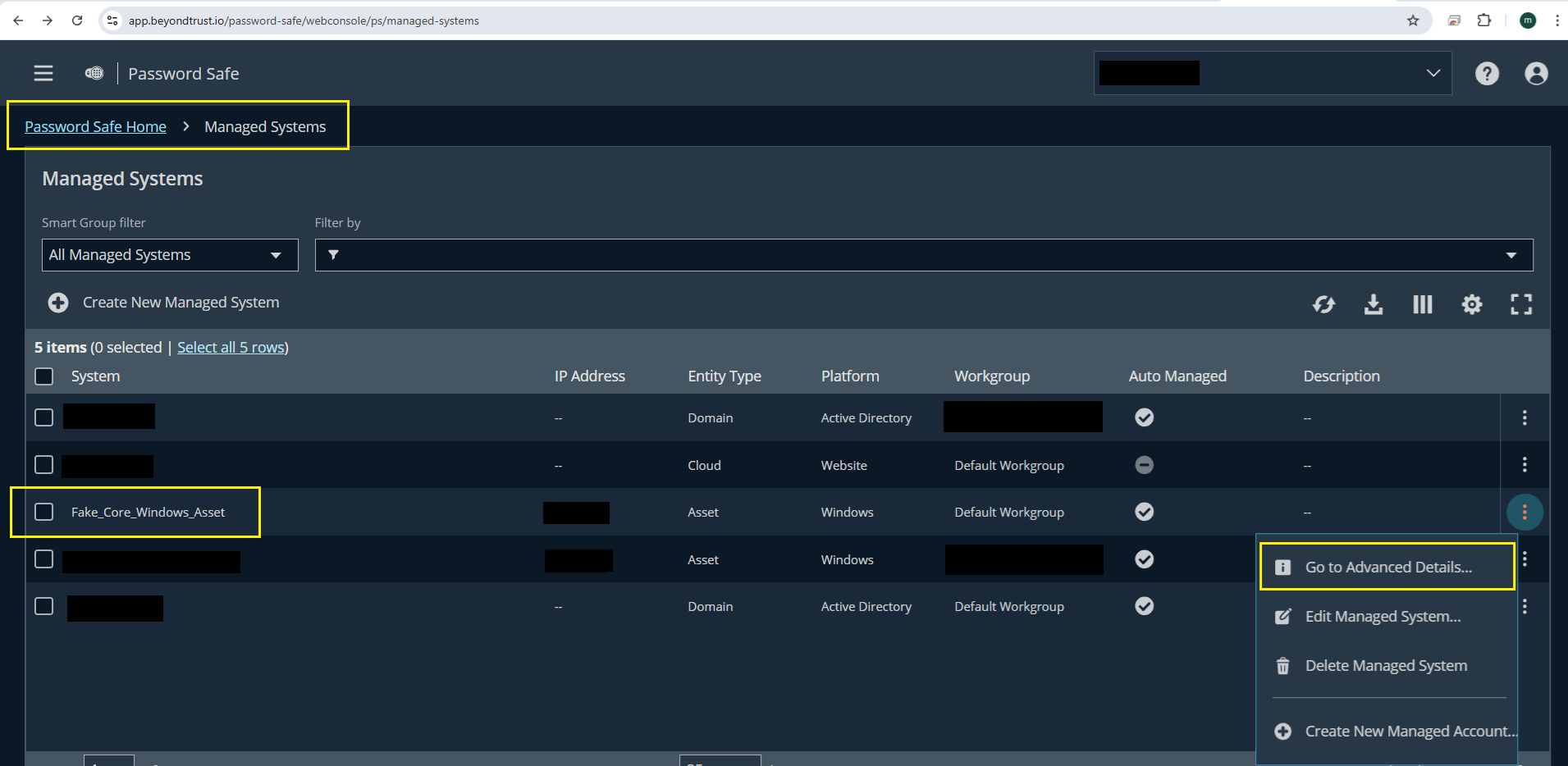Select Edit Managed System from menu
This screenshot has width=1568, height=766.
click(x=1383, y=617)
